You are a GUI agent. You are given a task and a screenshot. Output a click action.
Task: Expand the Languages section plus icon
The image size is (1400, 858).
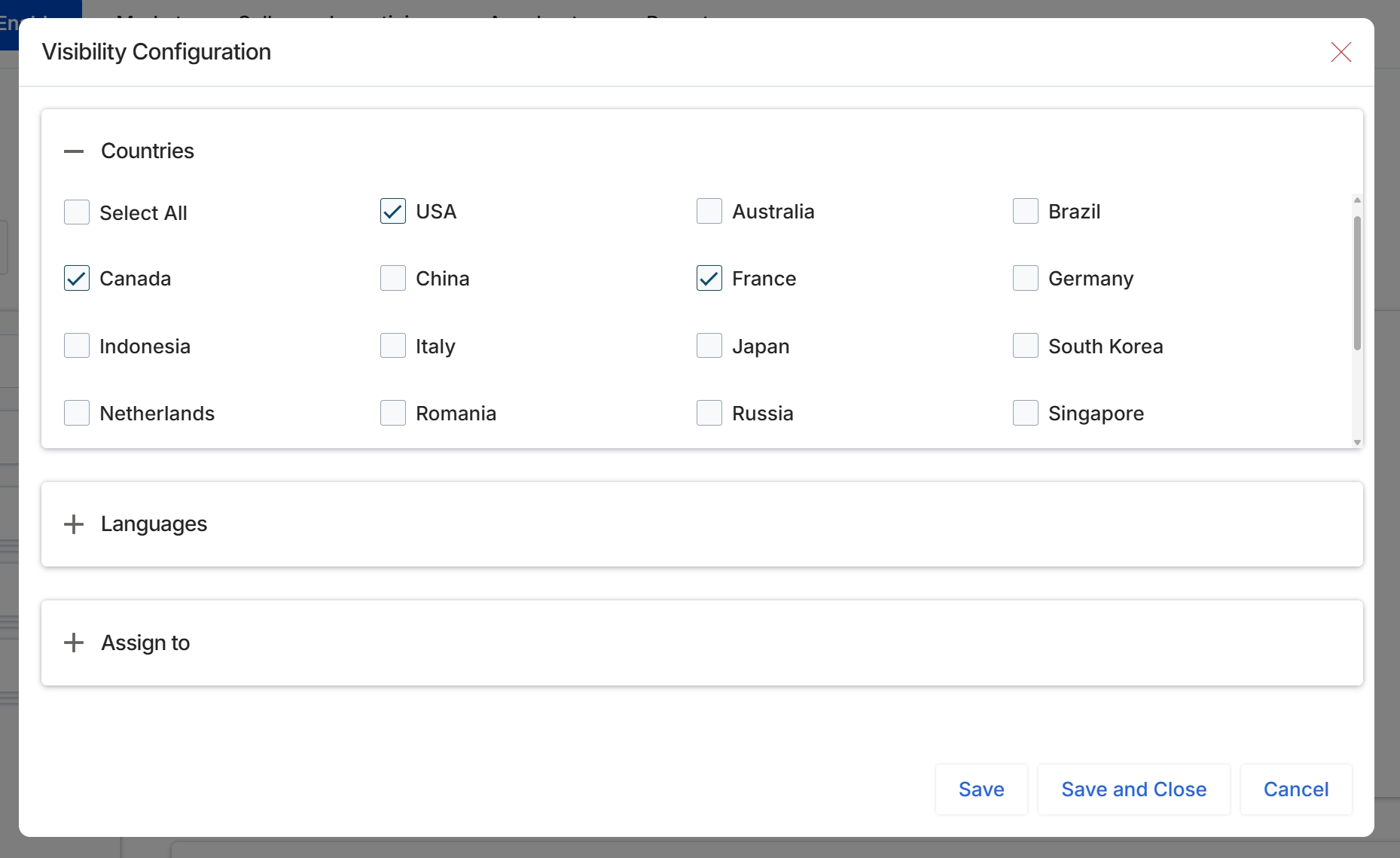point(74,524)
